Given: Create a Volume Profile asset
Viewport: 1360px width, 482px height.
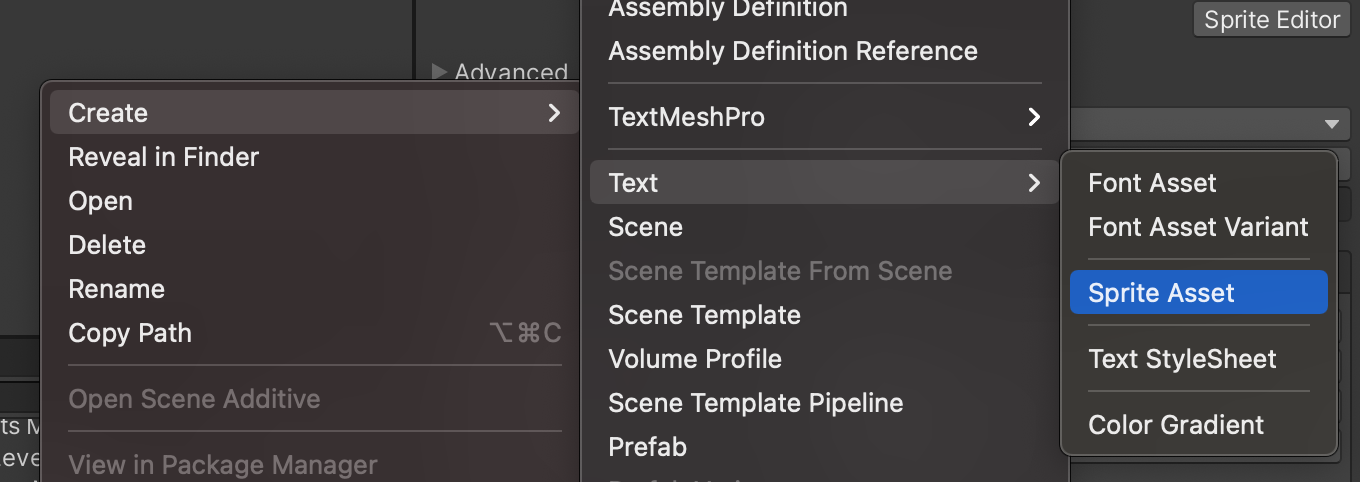Looking at the screenshot, I should pos(695,359).
